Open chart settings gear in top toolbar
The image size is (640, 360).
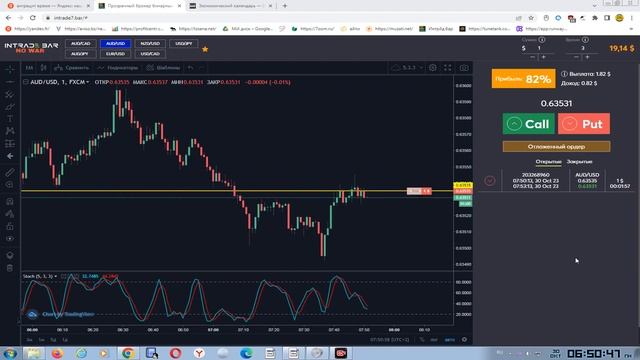433,68
